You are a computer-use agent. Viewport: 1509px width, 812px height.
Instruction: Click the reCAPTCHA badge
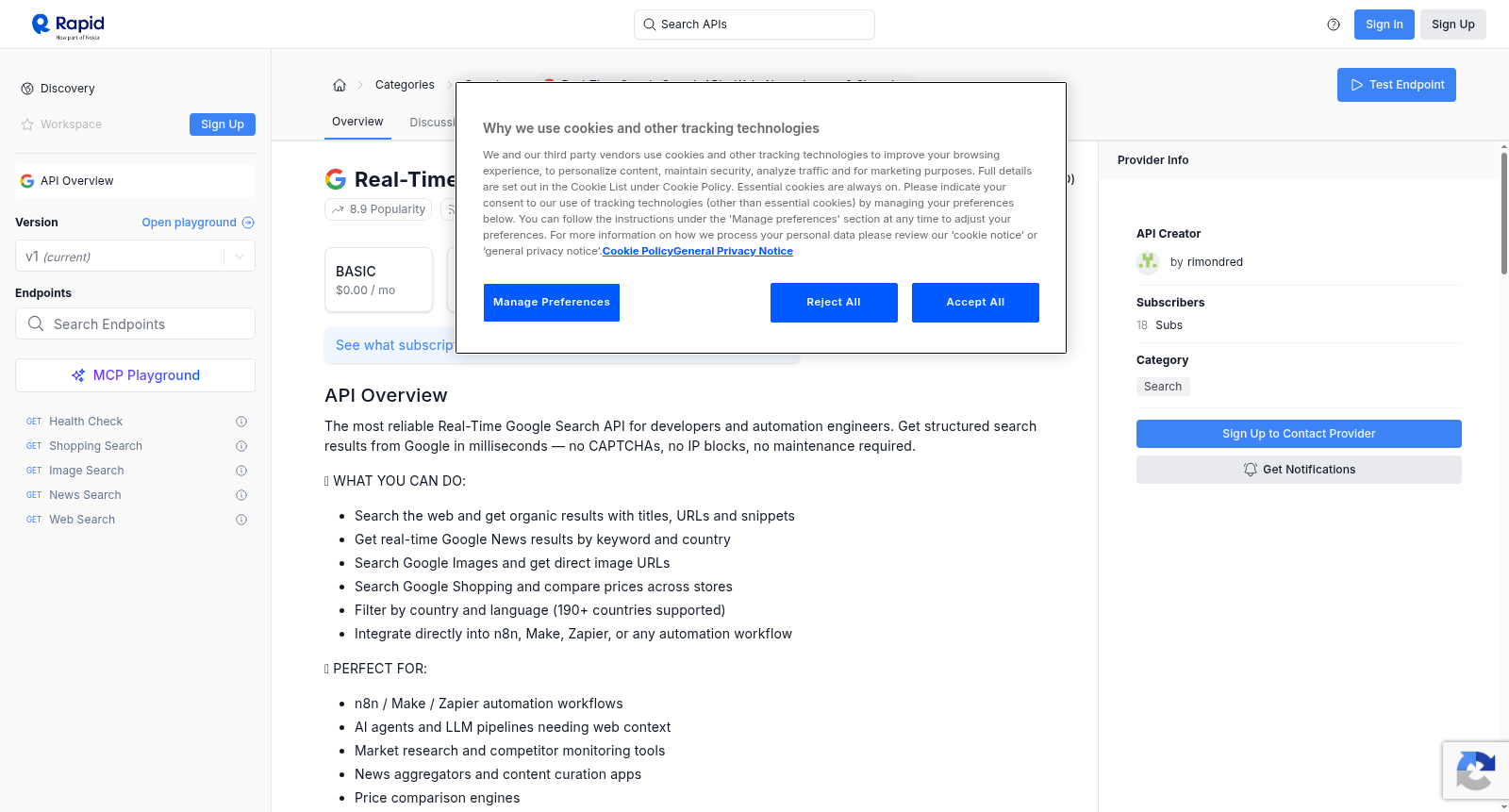click(x=1475, y=771)
